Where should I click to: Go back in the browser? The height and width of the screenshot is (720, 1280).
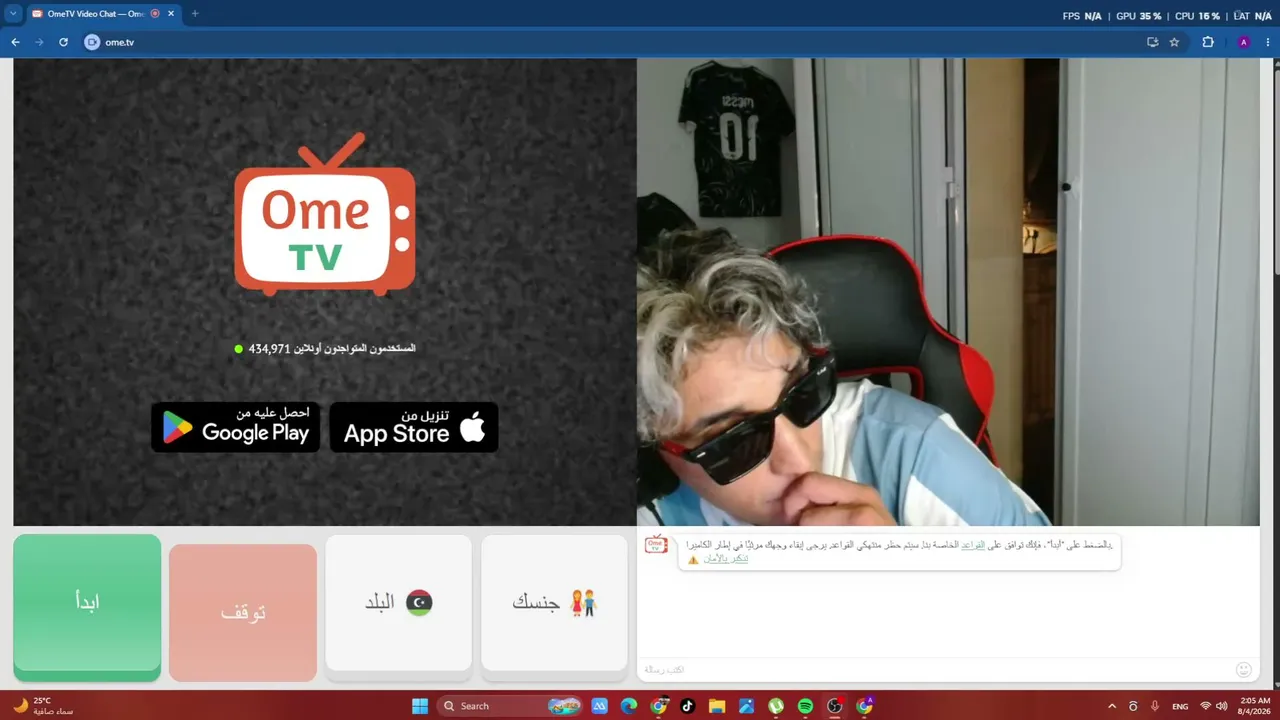pyautogui.click(x=15, y=42)
